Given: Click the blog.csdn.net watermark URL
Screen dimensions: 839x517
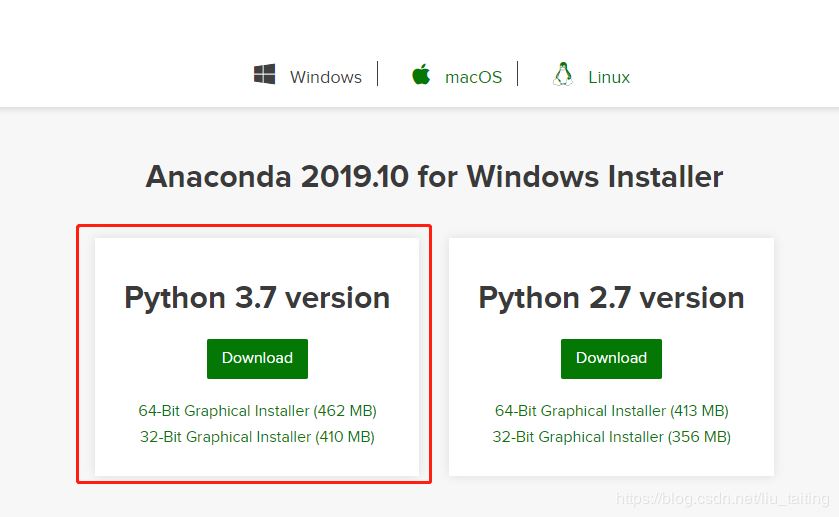Looking at the screenshot, I should pos(722,498).
